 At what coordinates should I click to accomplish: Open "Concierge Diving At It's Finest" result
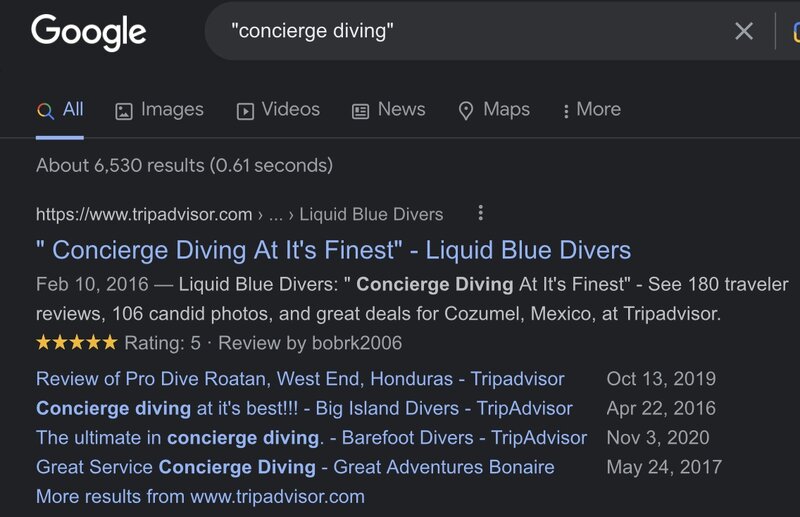333,249
